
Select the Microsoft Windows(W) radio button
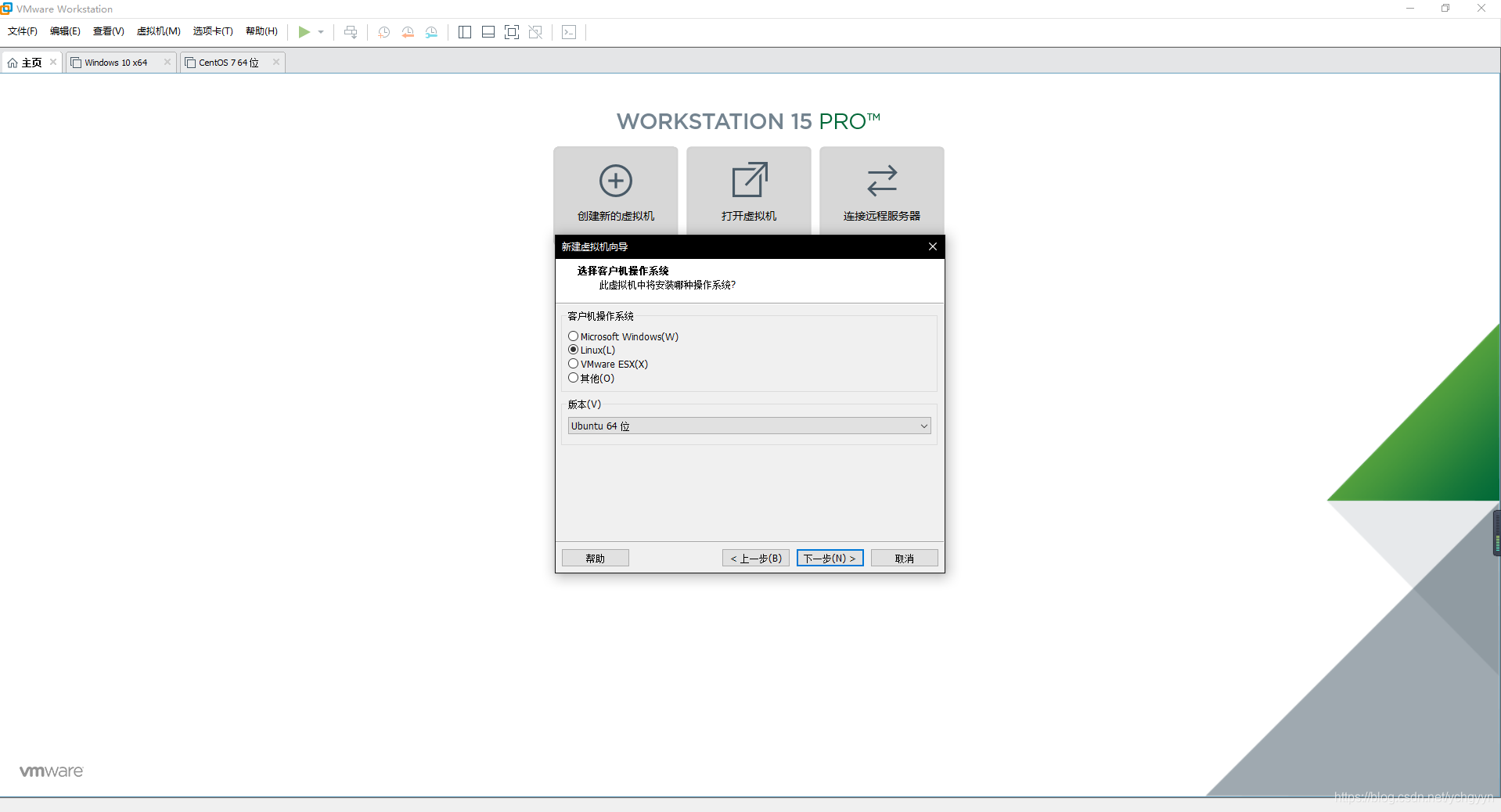[573, 336]
